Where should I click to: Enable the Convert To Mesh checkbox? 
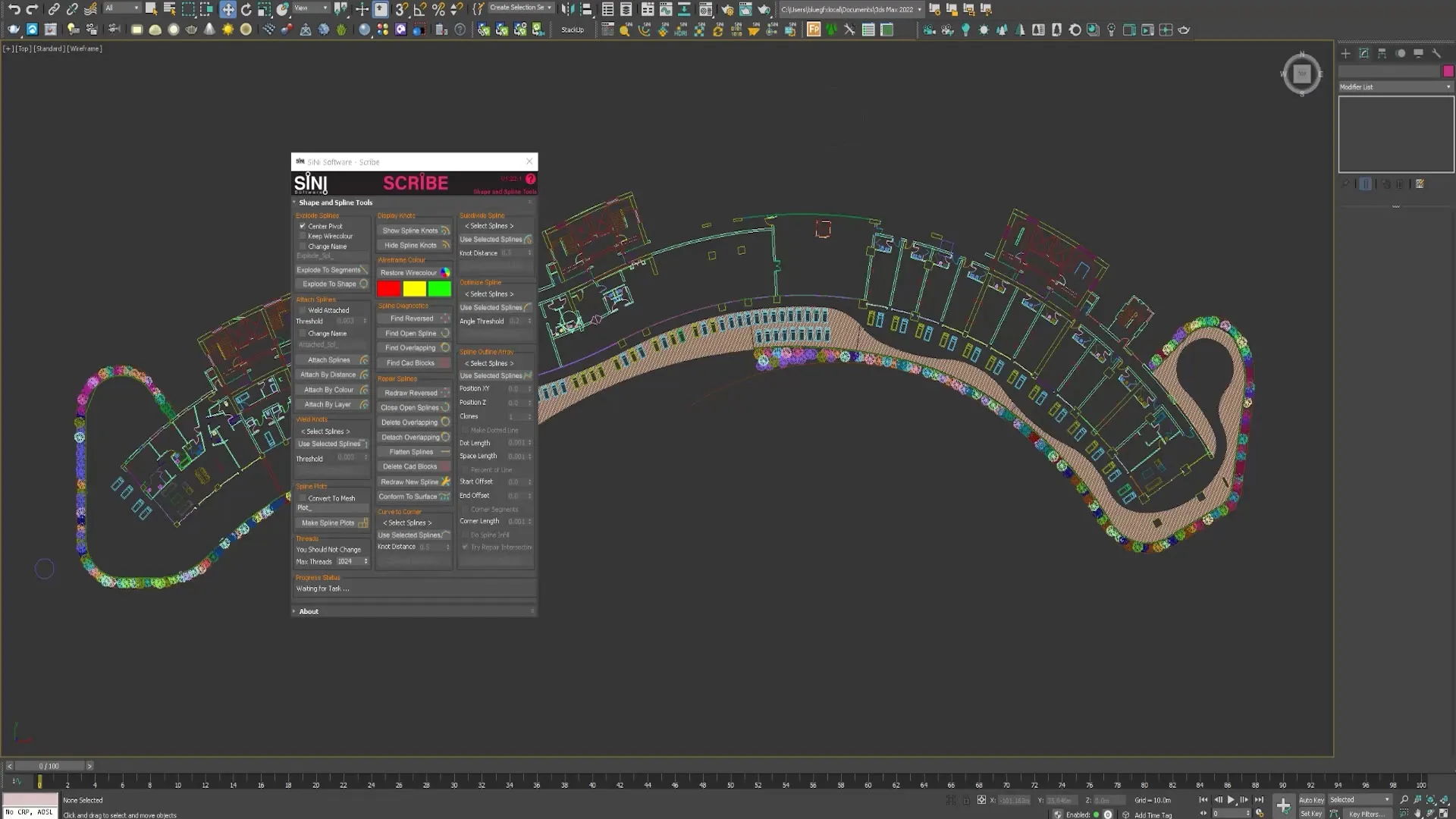[x=303, y=498]
